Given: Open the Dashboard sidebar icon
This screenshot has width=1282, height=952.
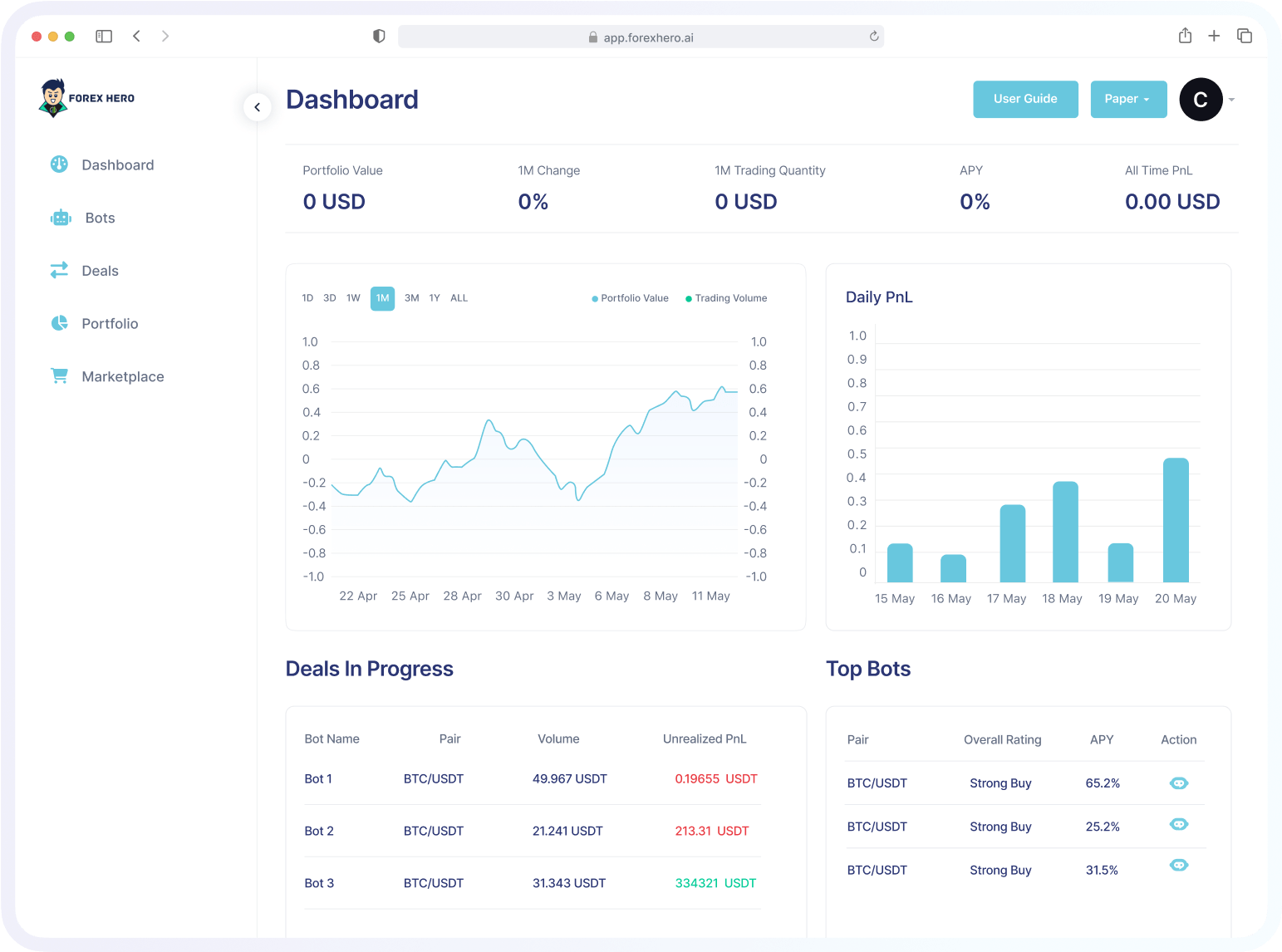Looking at the screenshot, I should (59, 164).
